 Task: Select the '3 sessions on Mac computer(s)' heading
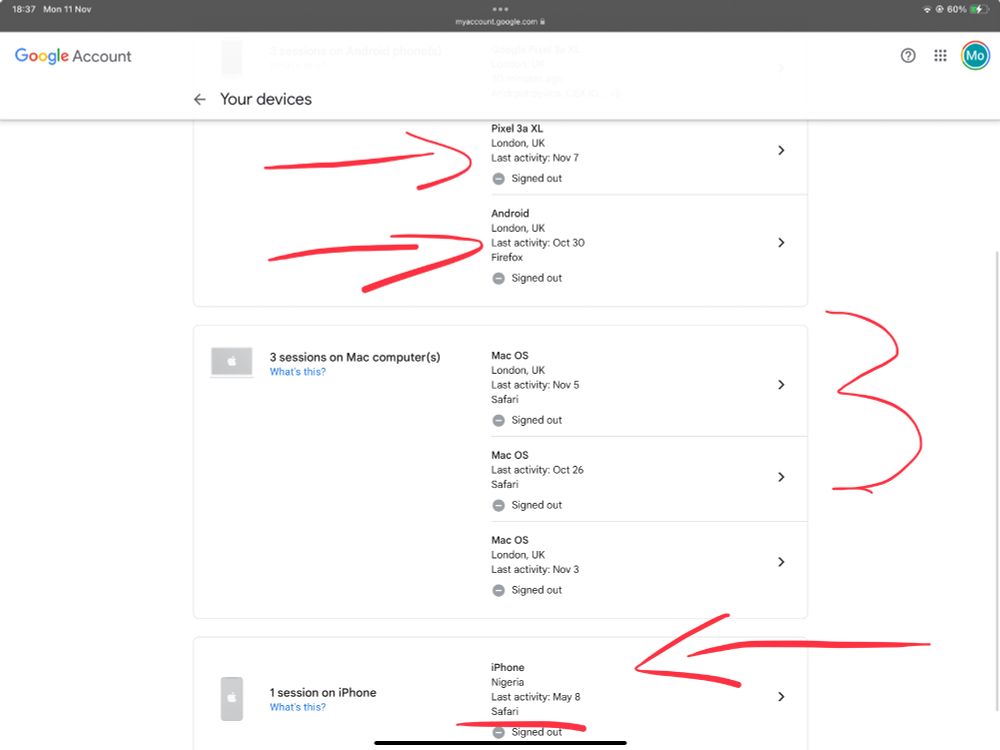(355, 357)
